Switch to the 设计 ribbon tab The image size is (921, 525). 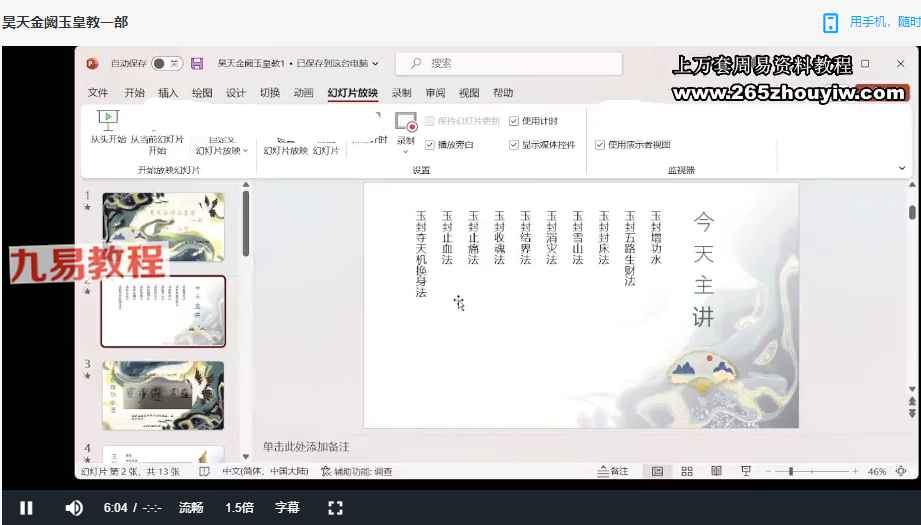point(236,93)
